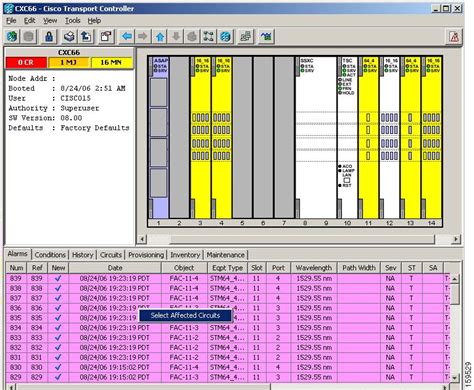Image resolution: width=474 pixels, height=390 pixels.
Task: Switch to the History tab
Action: point(83,255)
